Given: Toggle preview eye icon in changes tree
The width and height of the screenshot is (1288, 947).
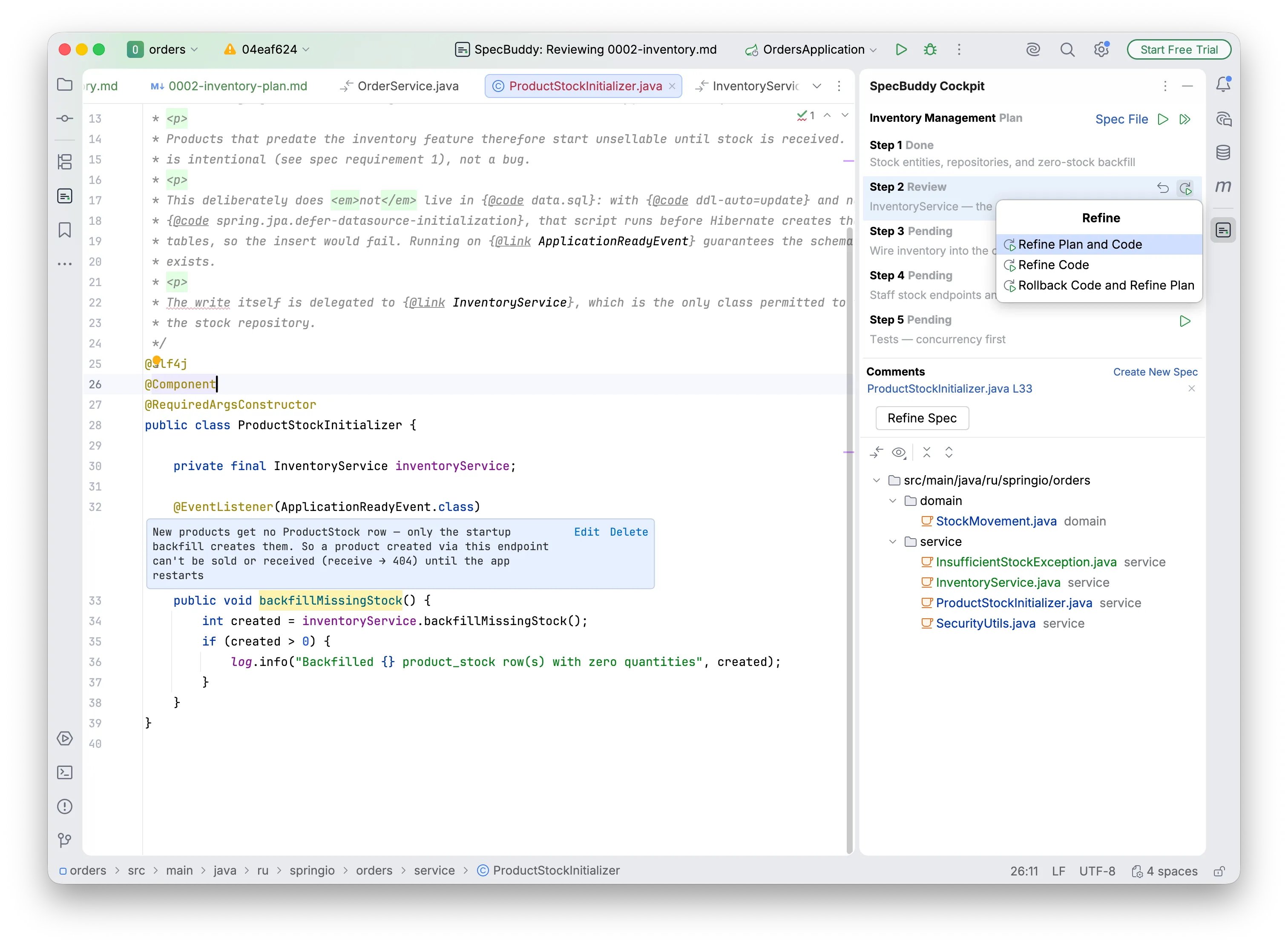Looking at the screenshot, I should coord(899,453).
